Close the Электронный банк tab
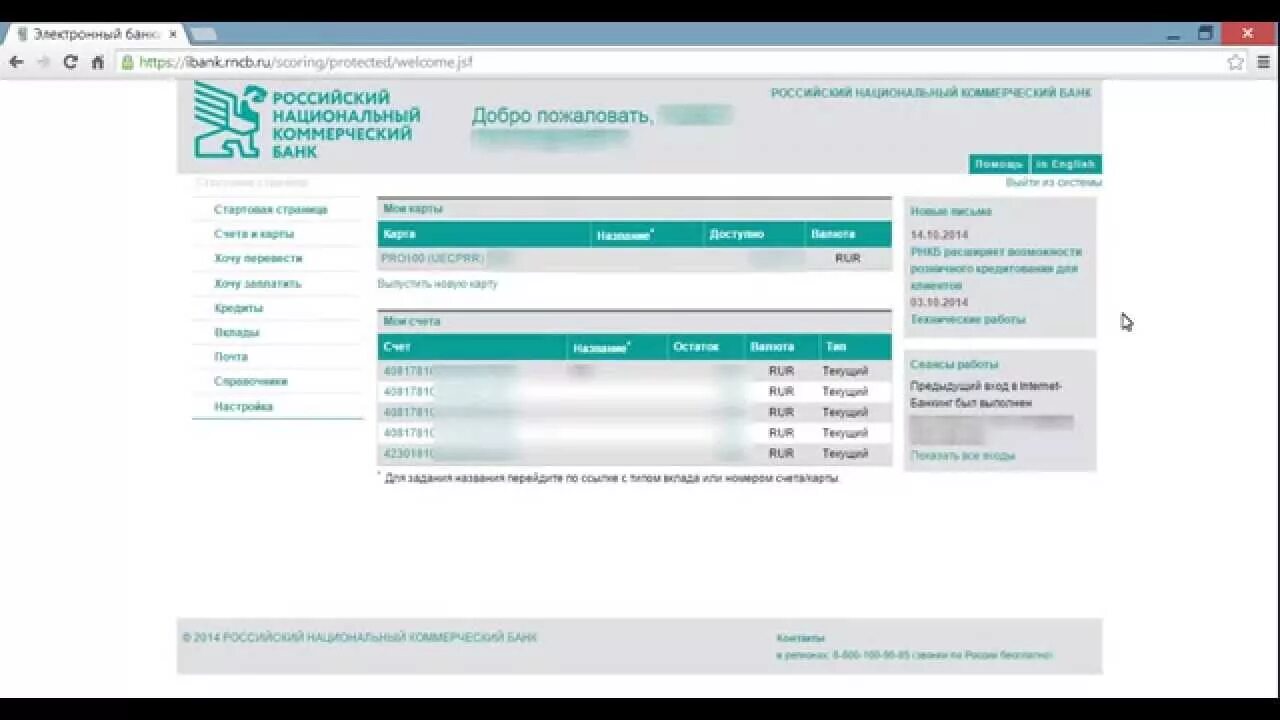The image size is (1280, 720). (172, 34)
